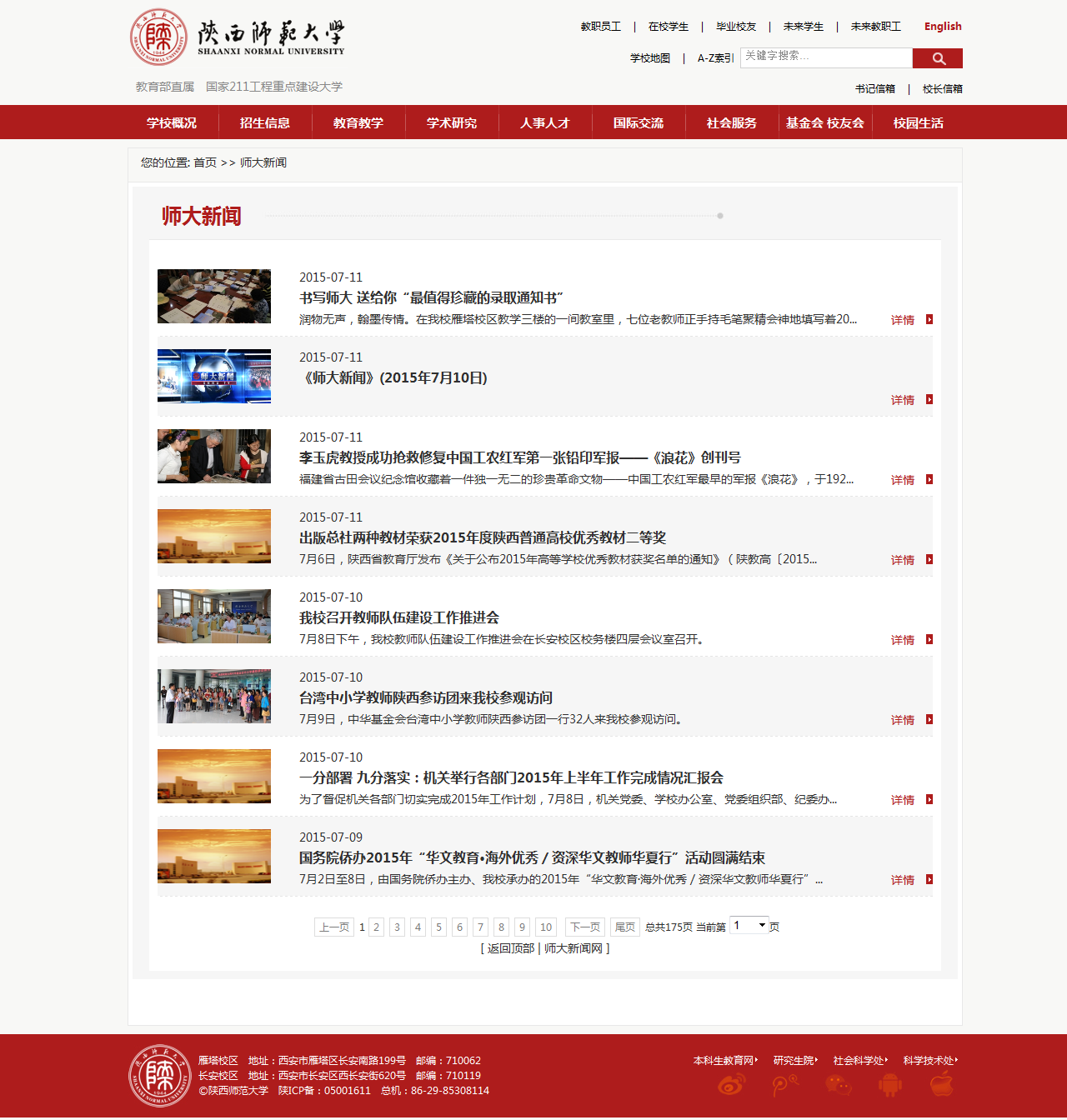Click the magnifier search button
Image resolution: width=1067 pixels, height=1120 pixels.
tap(938, 58)
